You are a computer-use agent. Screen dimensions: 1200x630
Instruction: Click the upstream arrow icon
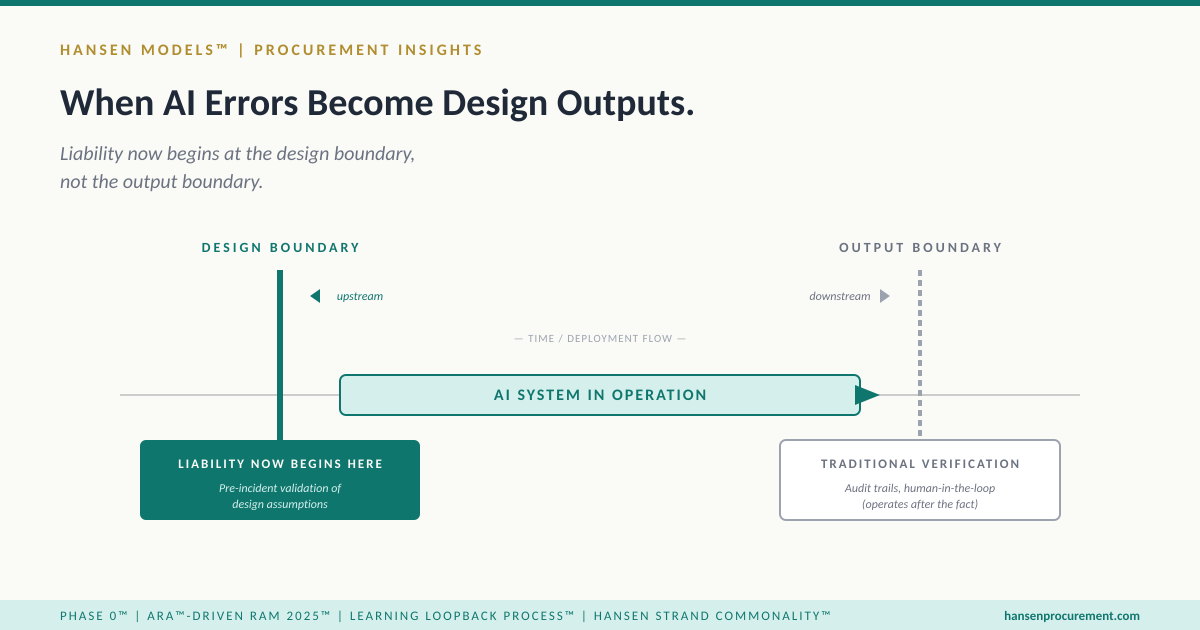click(314, 295)
